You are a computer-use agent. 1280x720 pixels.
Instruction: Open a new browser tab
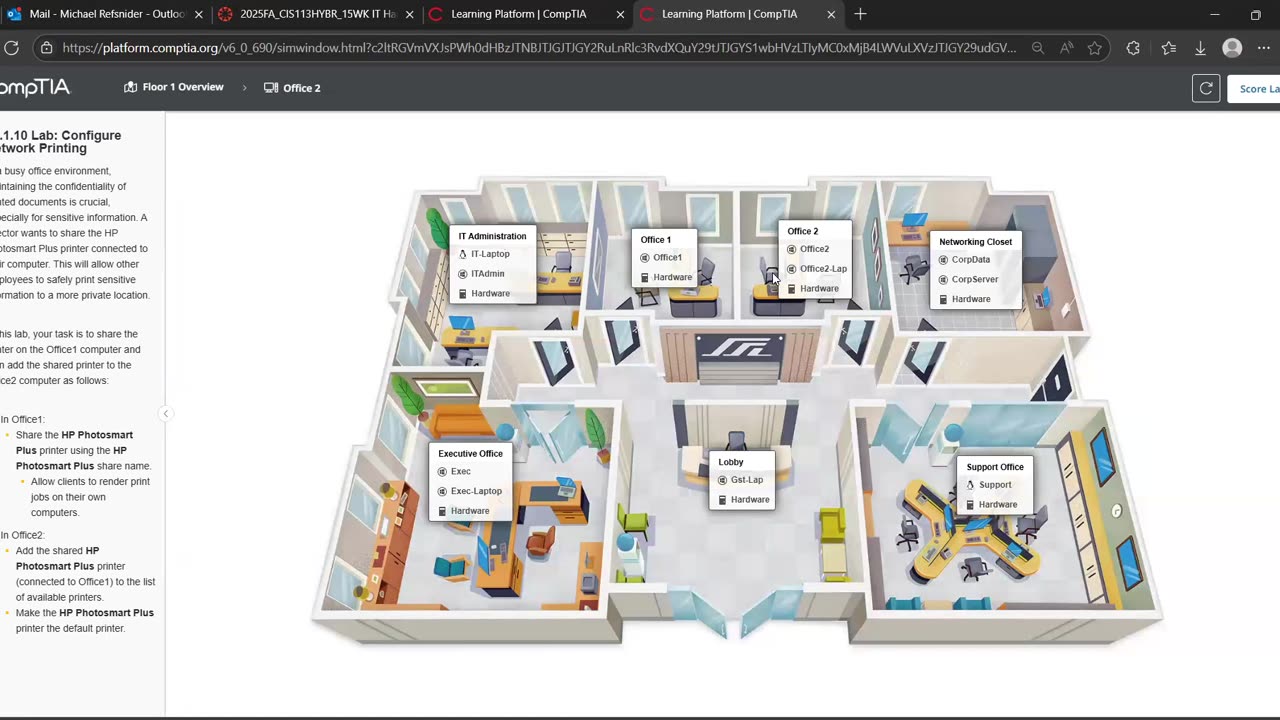[x=861, y=14]
